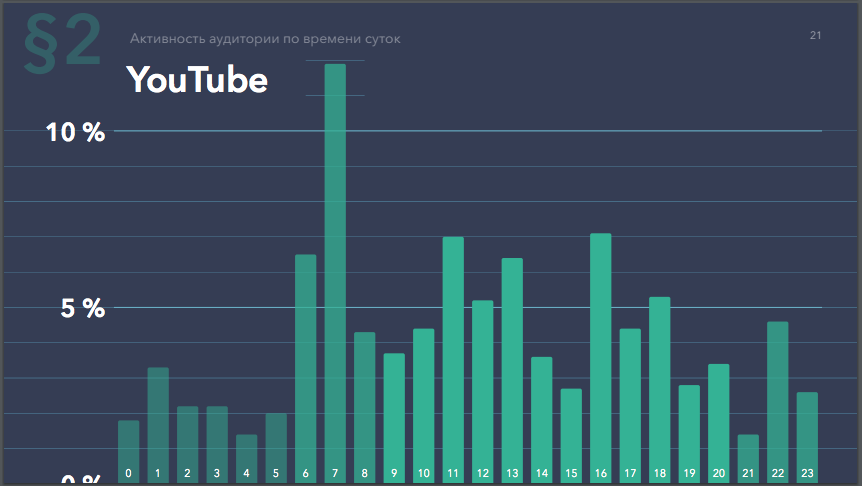Select the bar for hour 6

click(306, 369)
